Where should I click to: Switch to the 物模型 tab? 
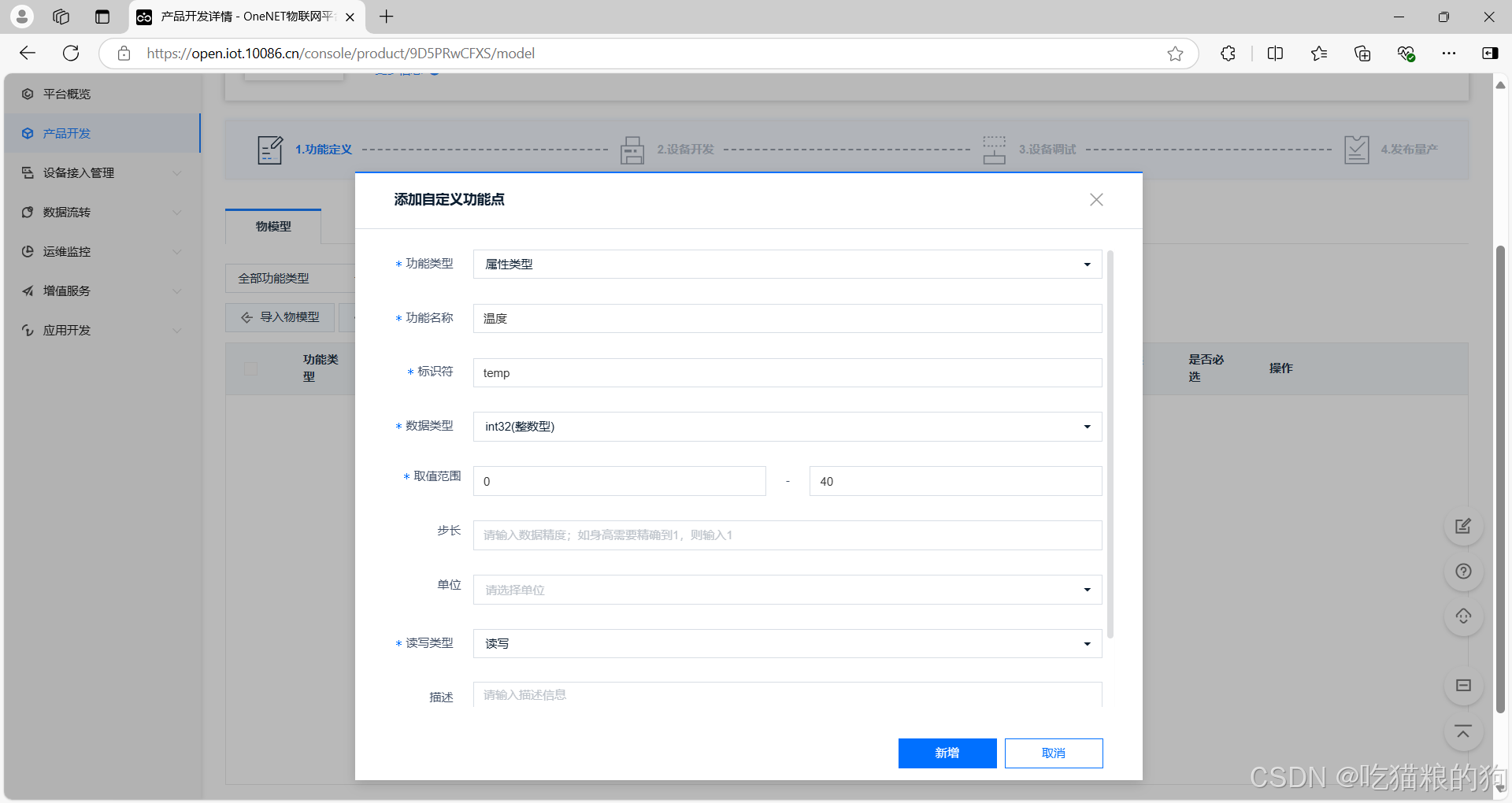tap(272, 226)
